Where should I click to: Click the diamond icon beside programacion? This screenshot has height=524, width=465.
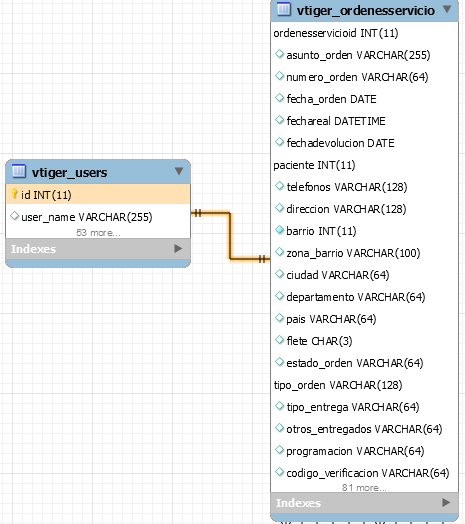(x=279, y=450)
